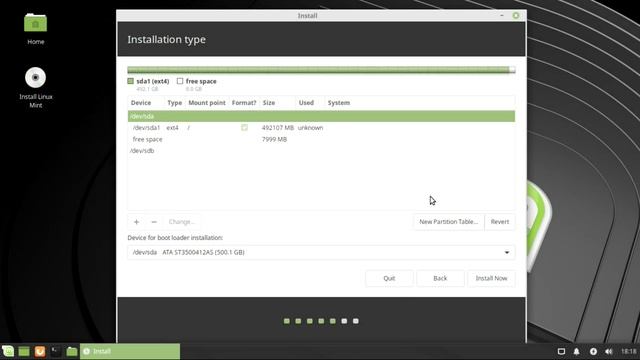This screenshot has width=640, height=360.
Task: Click the display tray icon
Action: coord(561,351)
